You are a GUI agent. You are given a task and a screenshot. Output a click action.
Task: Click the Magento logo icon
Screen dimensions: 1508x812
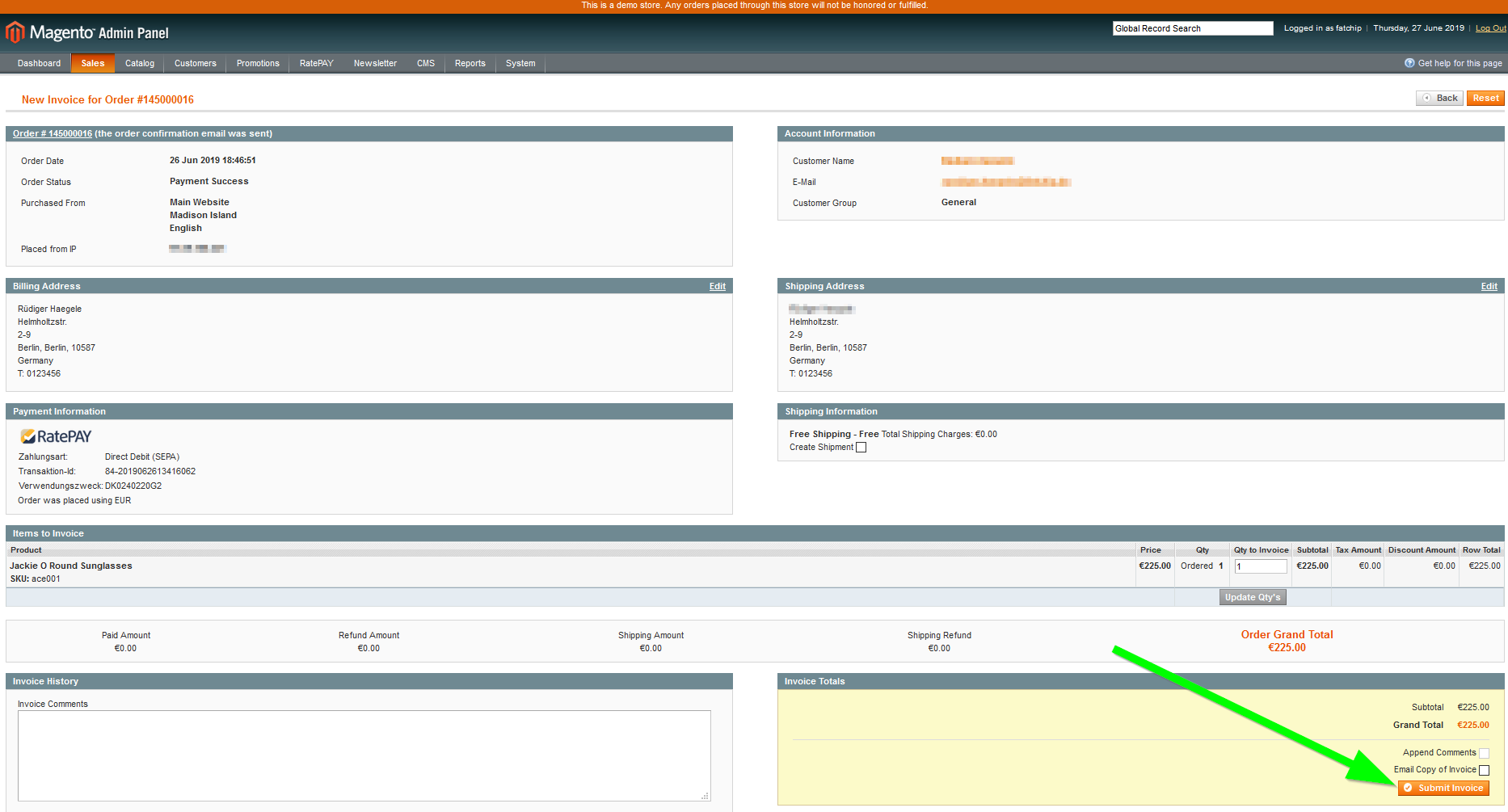15,32
